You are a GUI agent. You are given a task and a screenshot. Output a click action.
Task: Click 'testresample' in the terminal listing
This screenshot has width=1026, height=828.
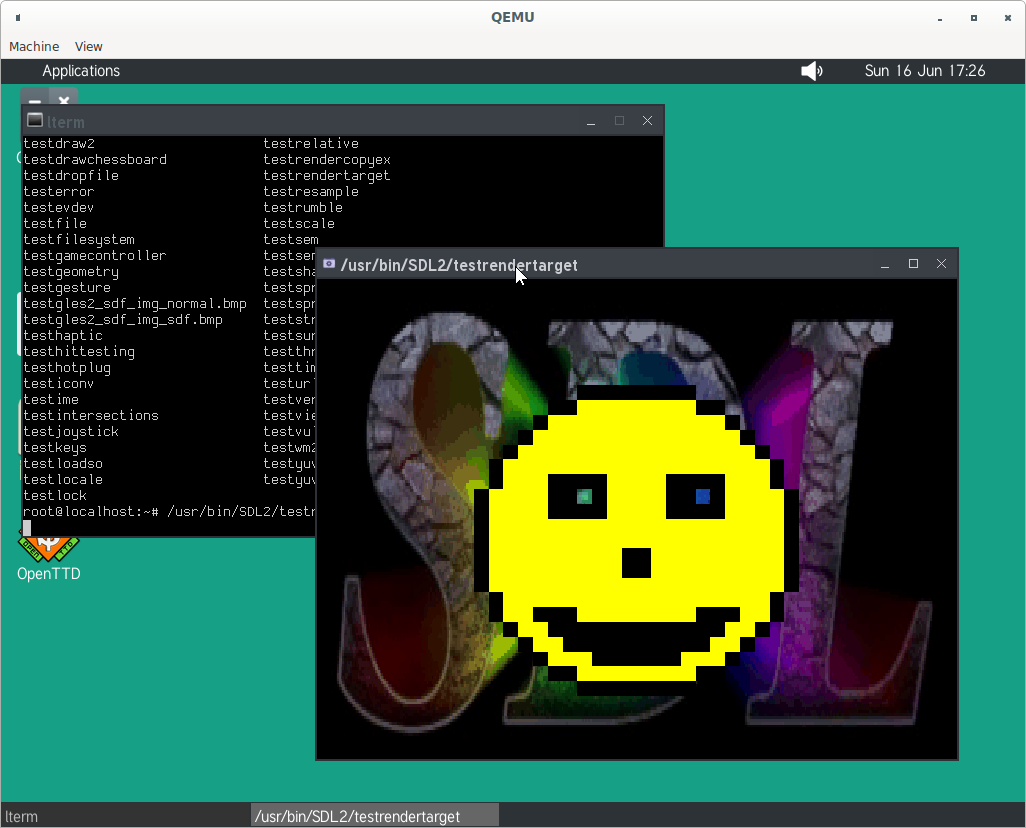(311, 192)
